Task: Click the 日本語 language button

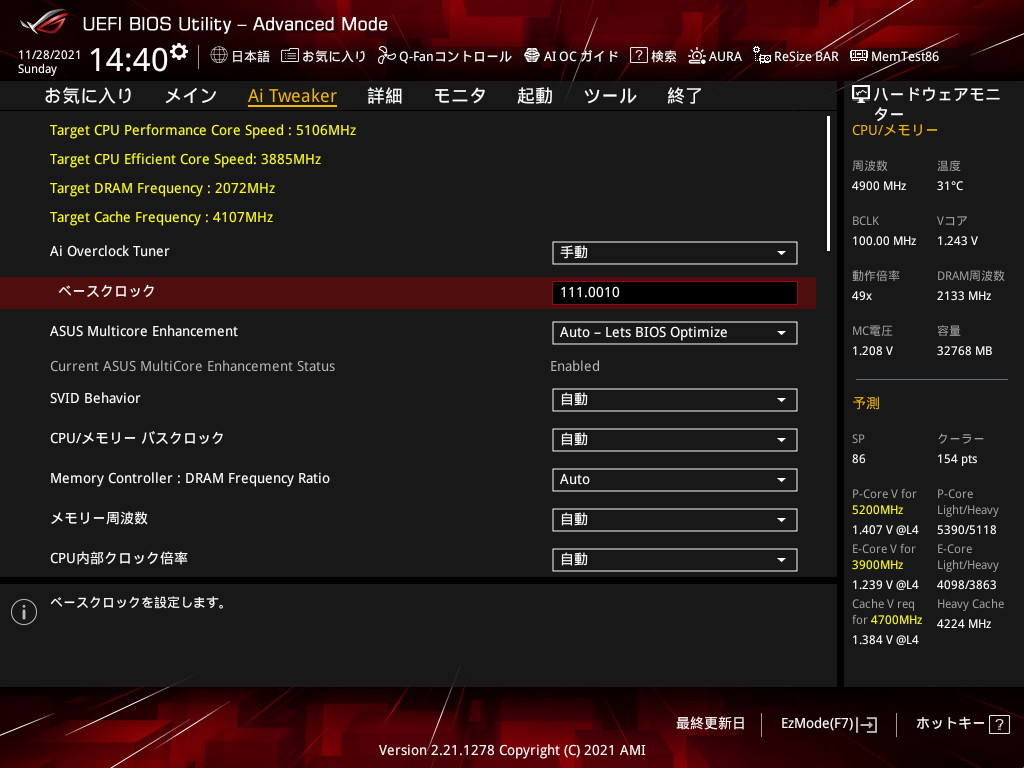Action: click(240, 56)
